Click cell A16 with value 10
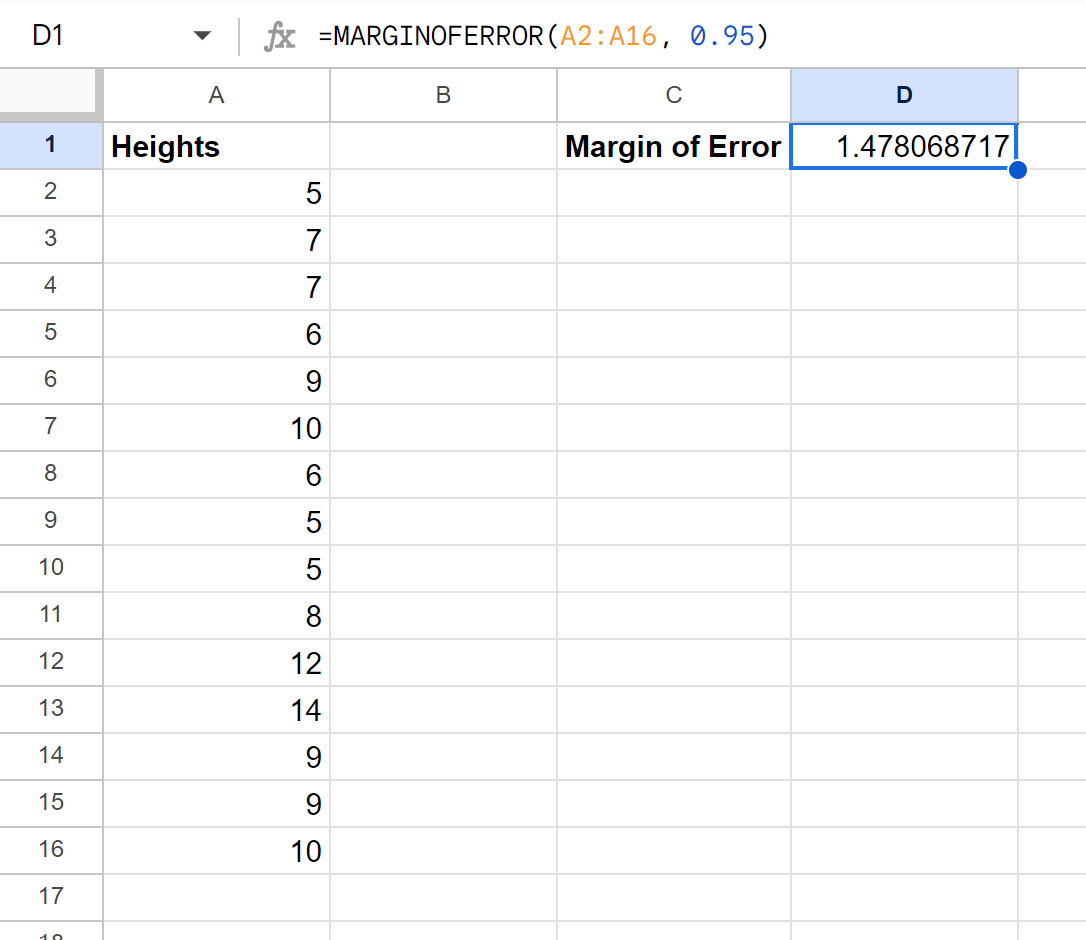1086x940 pixels. click(216, 851)
